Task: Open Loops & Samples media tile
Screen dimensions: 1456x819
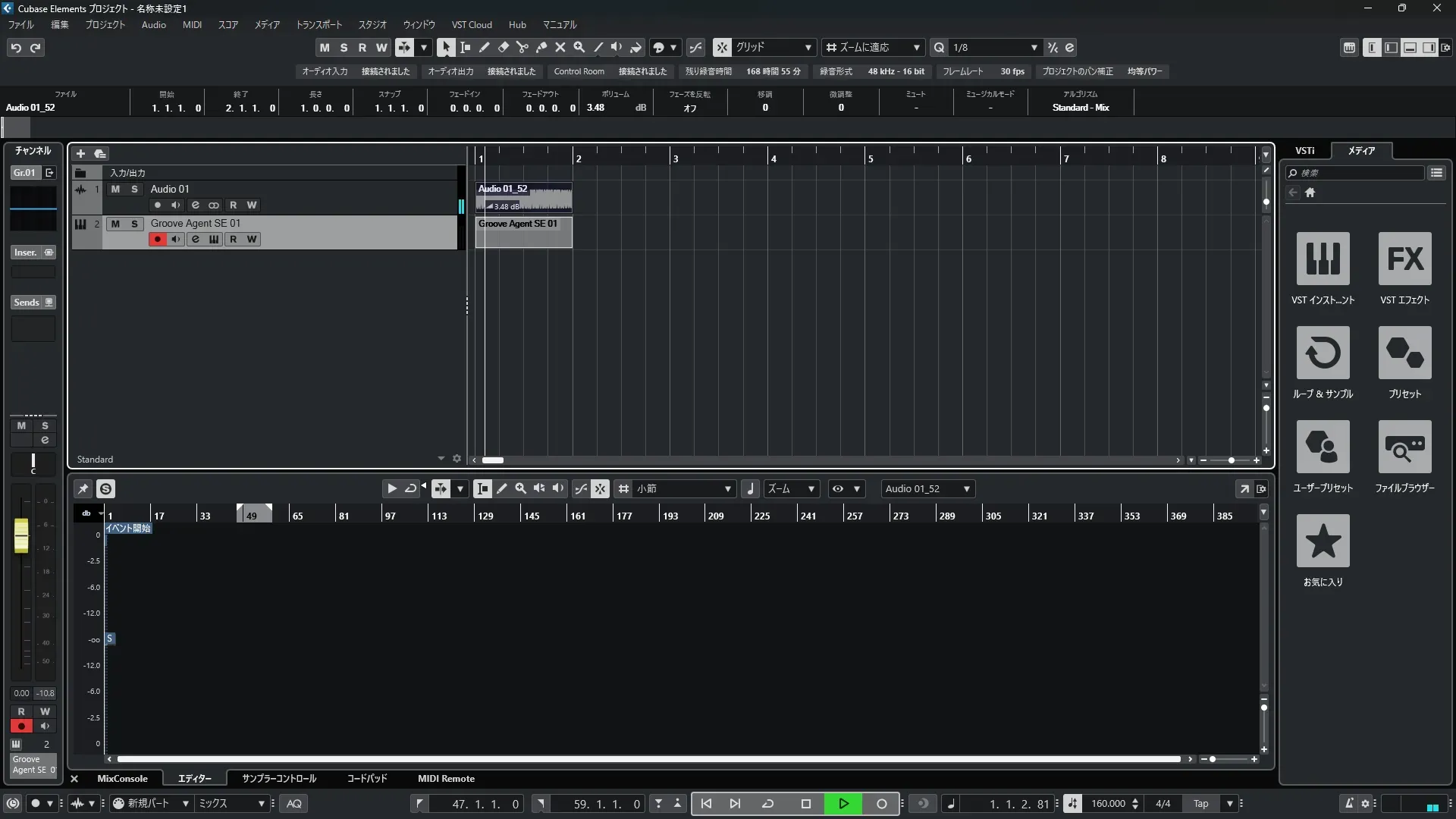Action: (x=1323, y=353)
